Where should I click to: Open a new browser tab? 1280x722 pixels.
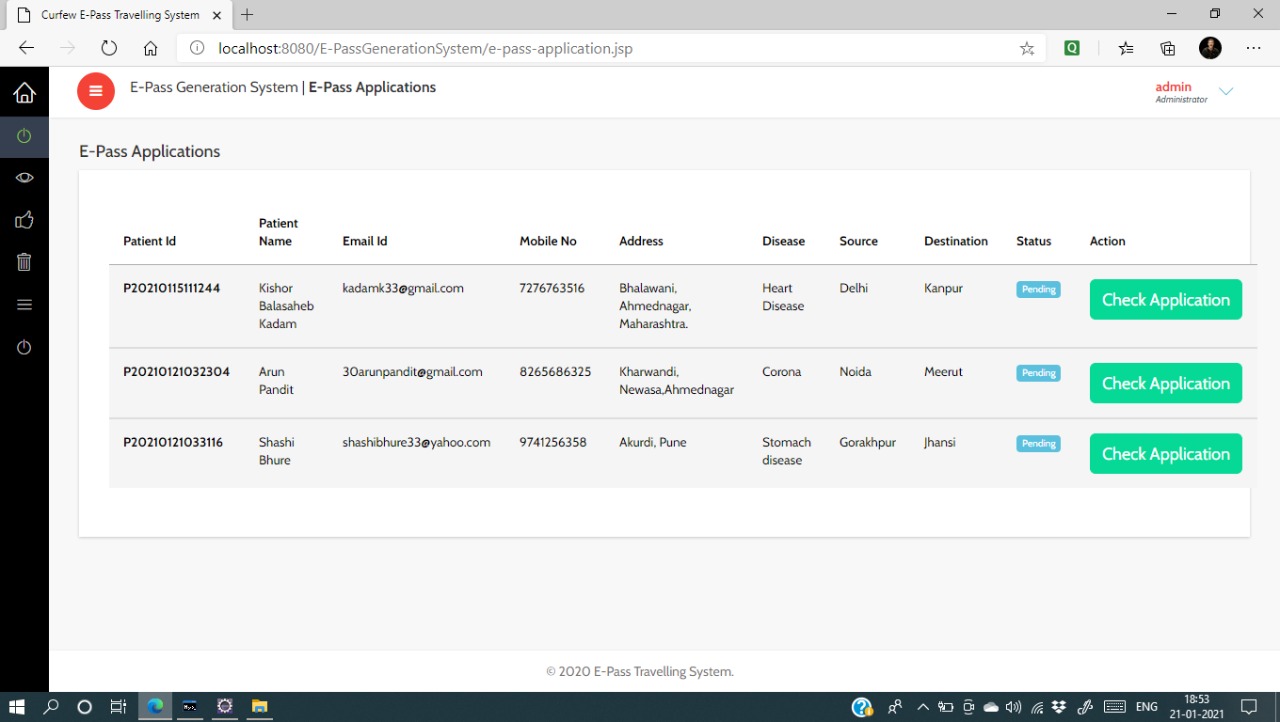coord(247,15)
